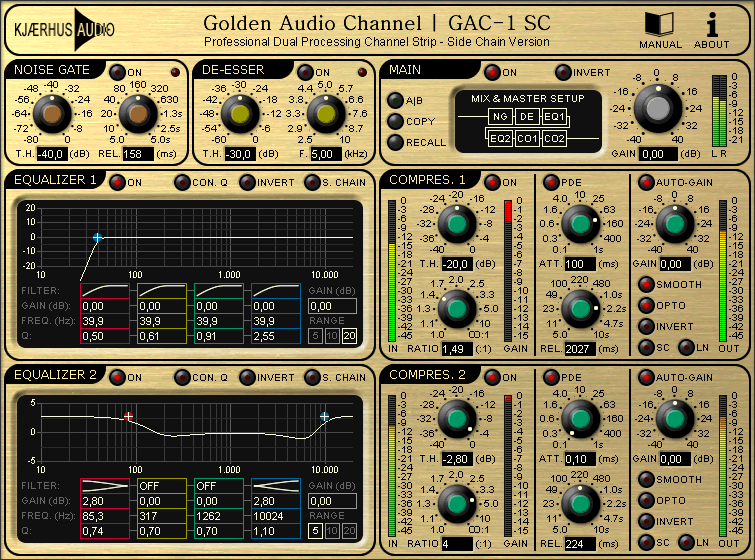Enable Compres. 2 SC switch

pyautogui.click(x=646, y=542)
